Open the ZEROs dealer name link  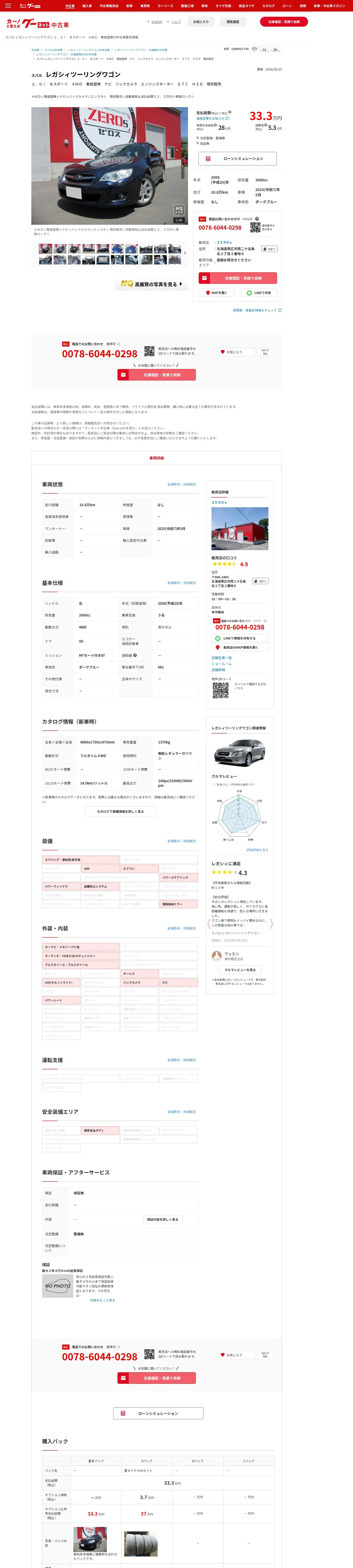click(x=219, y=502)
